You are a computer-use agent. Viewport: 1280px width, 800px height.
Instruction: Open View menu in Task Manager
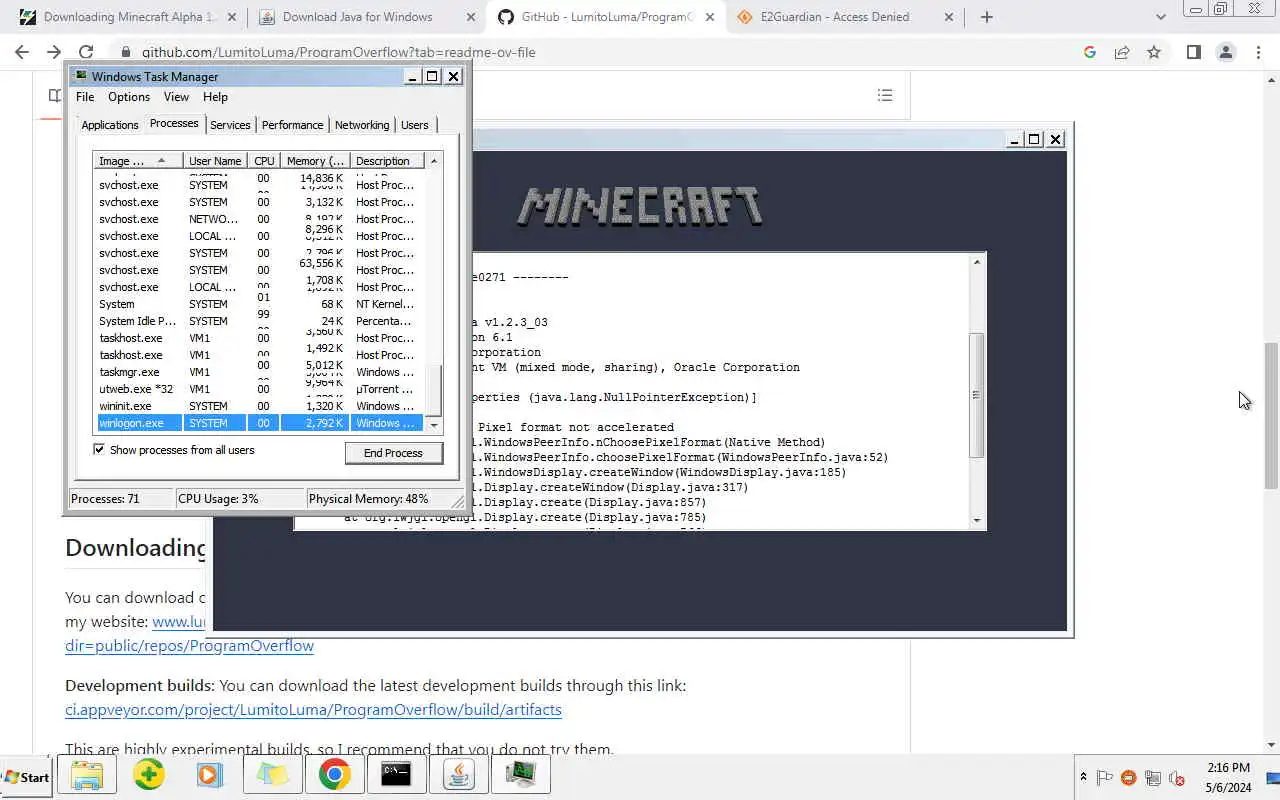[176, 97]
